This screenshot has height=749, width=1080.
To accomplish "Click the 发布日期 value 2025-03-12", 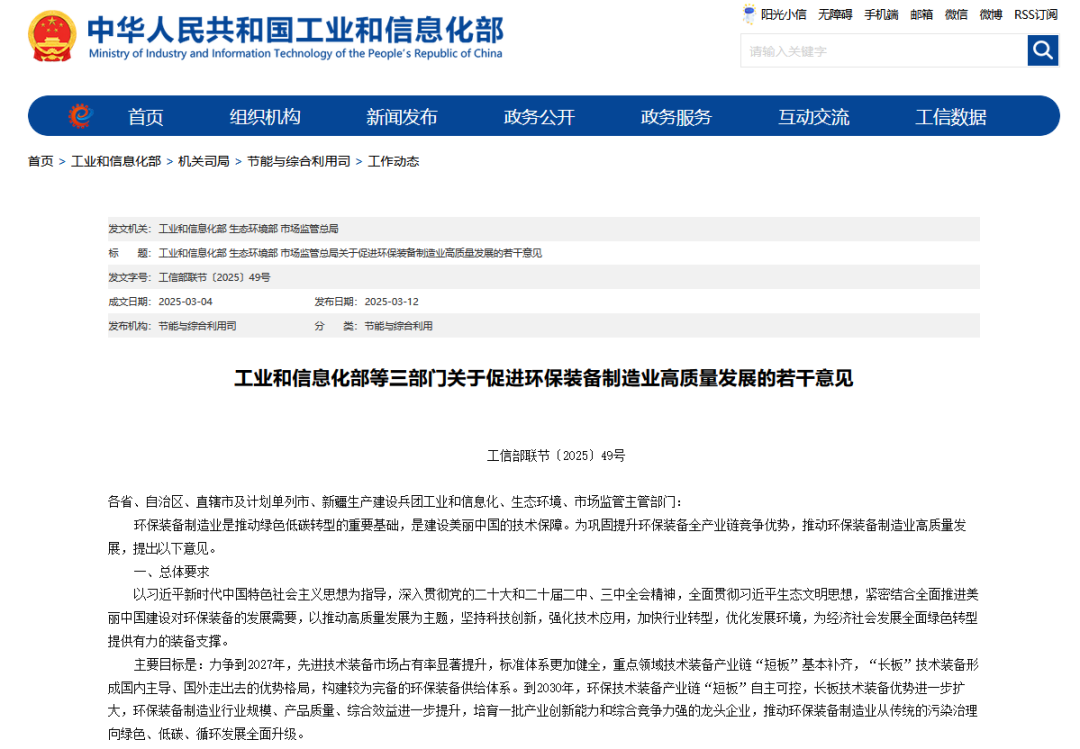I will (391, 302).
